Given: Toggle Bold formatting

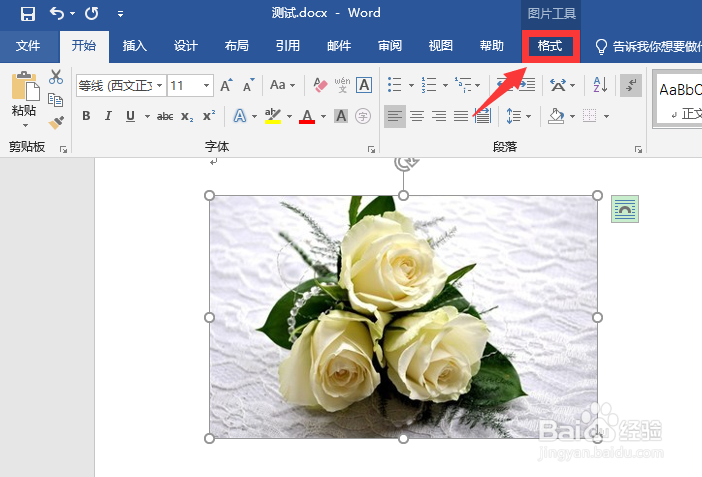Looking at the screenshot, I should pyautogui.click(x=86, y=116).
